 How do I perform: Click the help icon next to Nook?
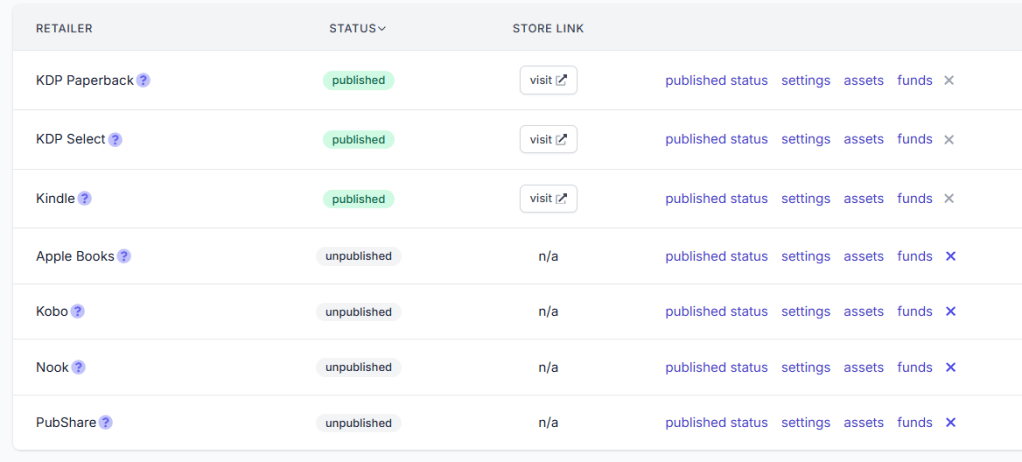pos(79,367)
